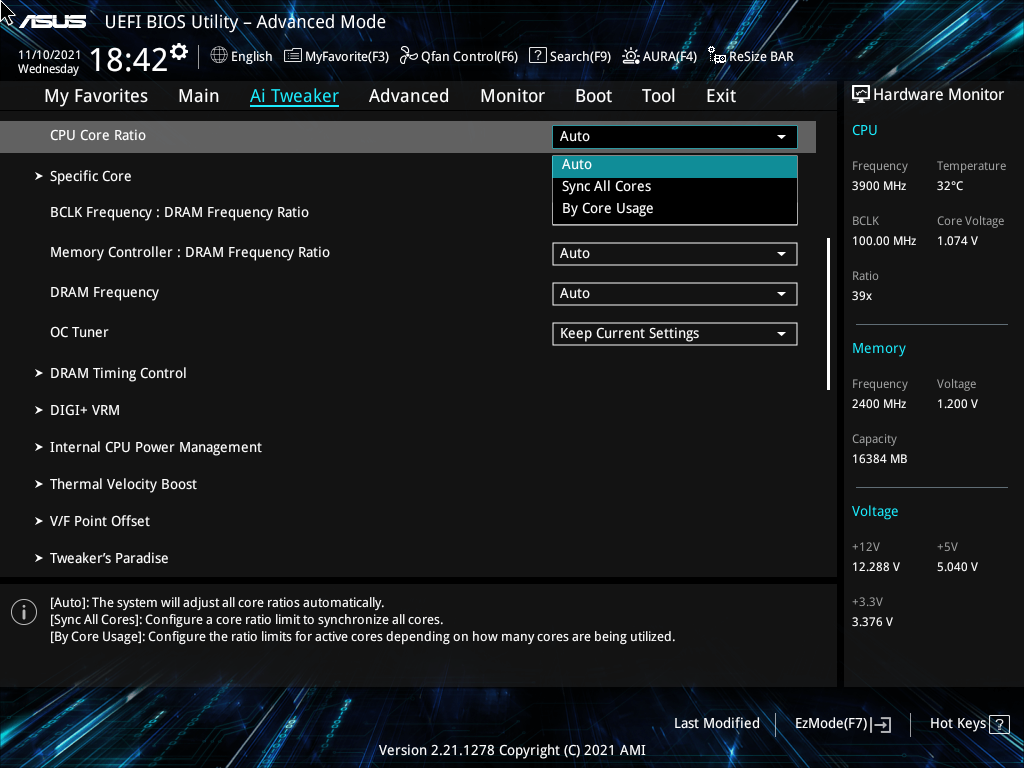Click the Search(F9) label
Image resolution: width=1024 pixels, height=768 pixels.
pos(580,57)
